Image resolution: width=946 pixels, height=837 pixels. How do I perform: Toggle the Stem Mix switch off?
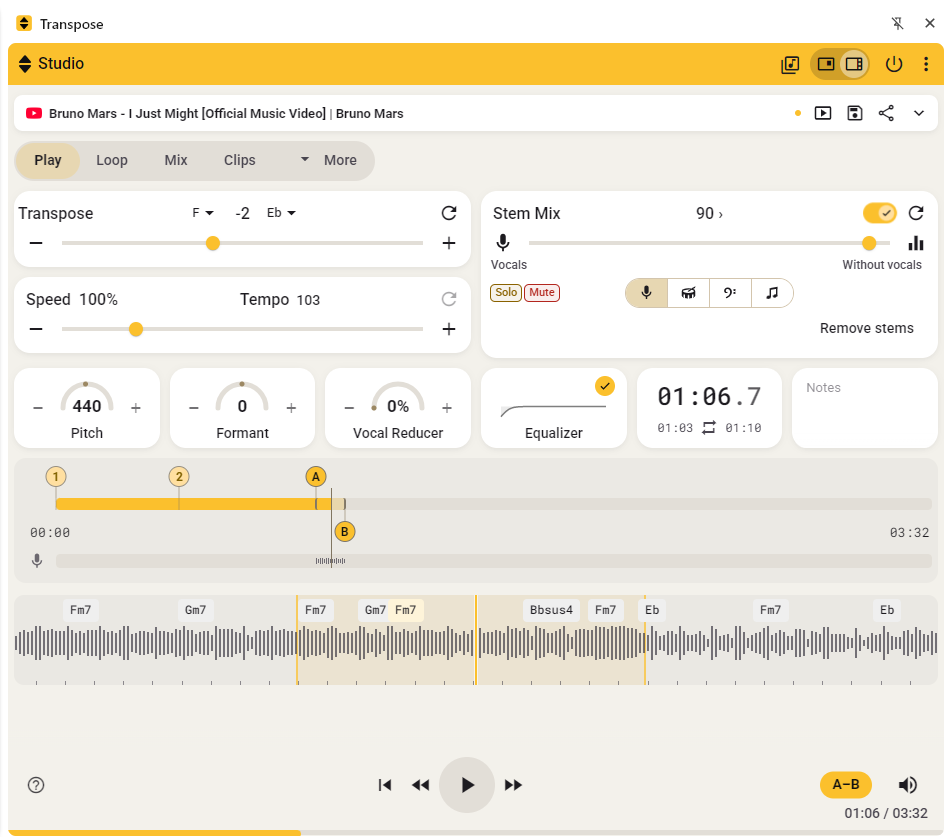click(879, 213)
